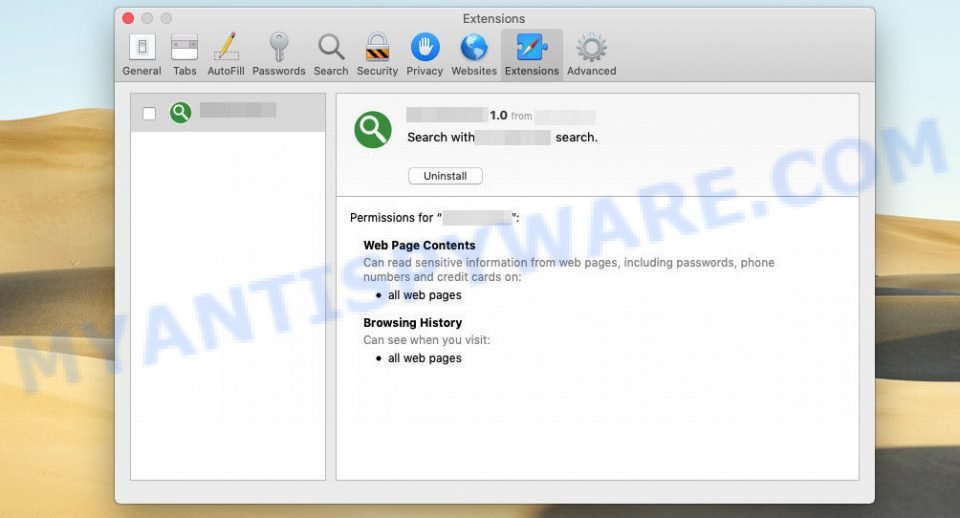
Task: Open the General preferences pane
Action: [x=141, y=55]
